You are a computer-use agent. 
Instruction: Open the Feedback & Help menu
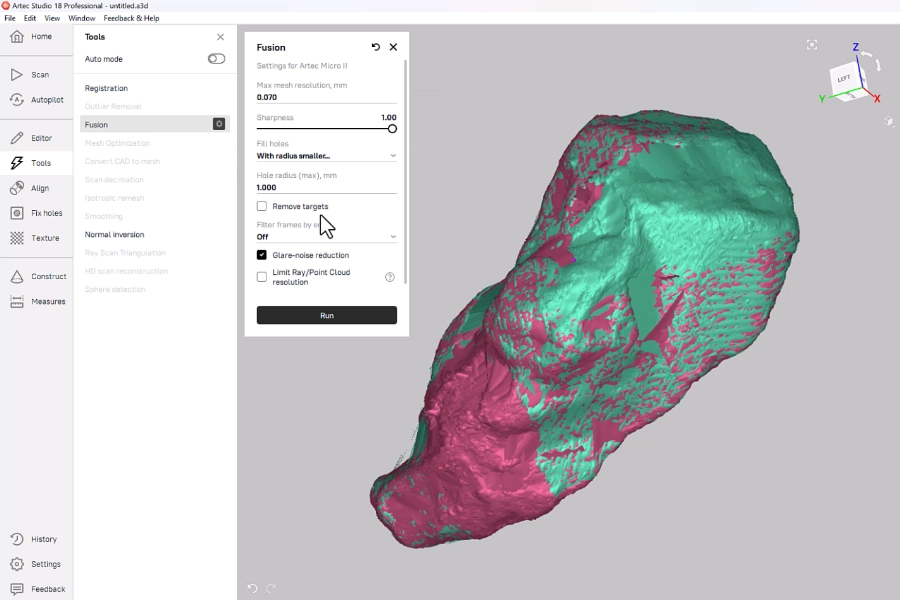(x=131, y=18)
